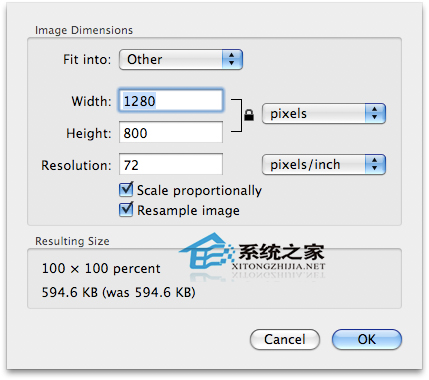429x380 pixels.
Task: Click the arrows on pixels/inch popup
Action: pyautogui.click(x=375, y=164)
